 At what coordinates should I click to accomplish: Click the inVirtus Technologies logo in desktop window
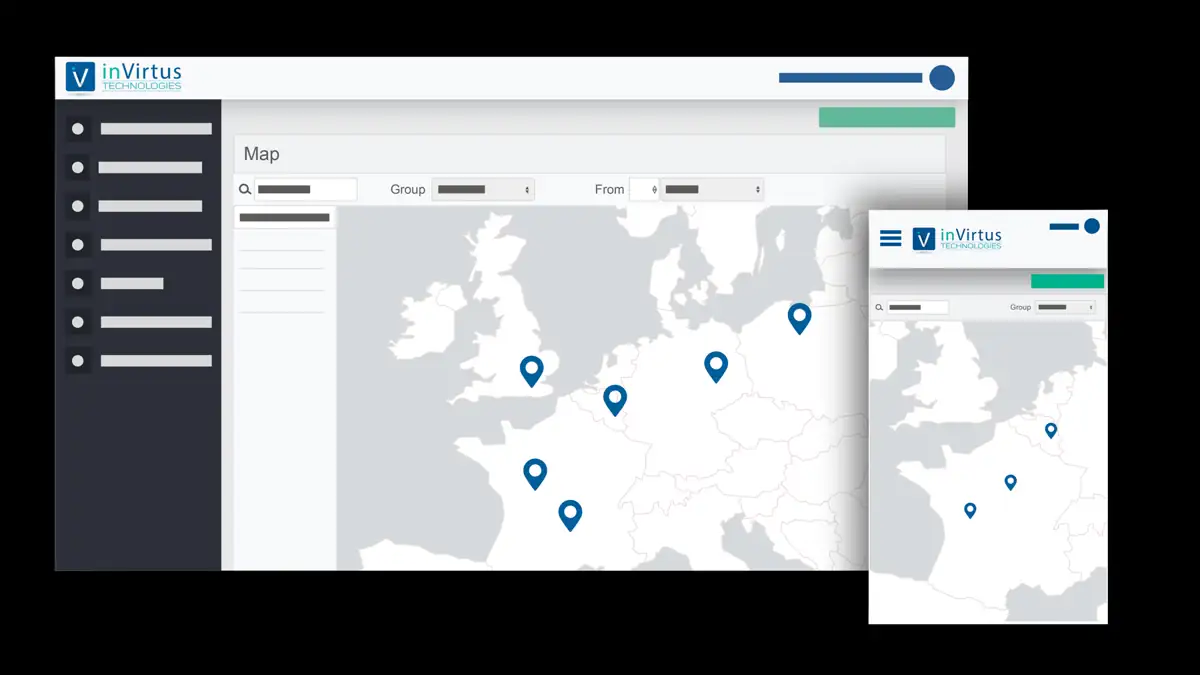pos(124,77)
